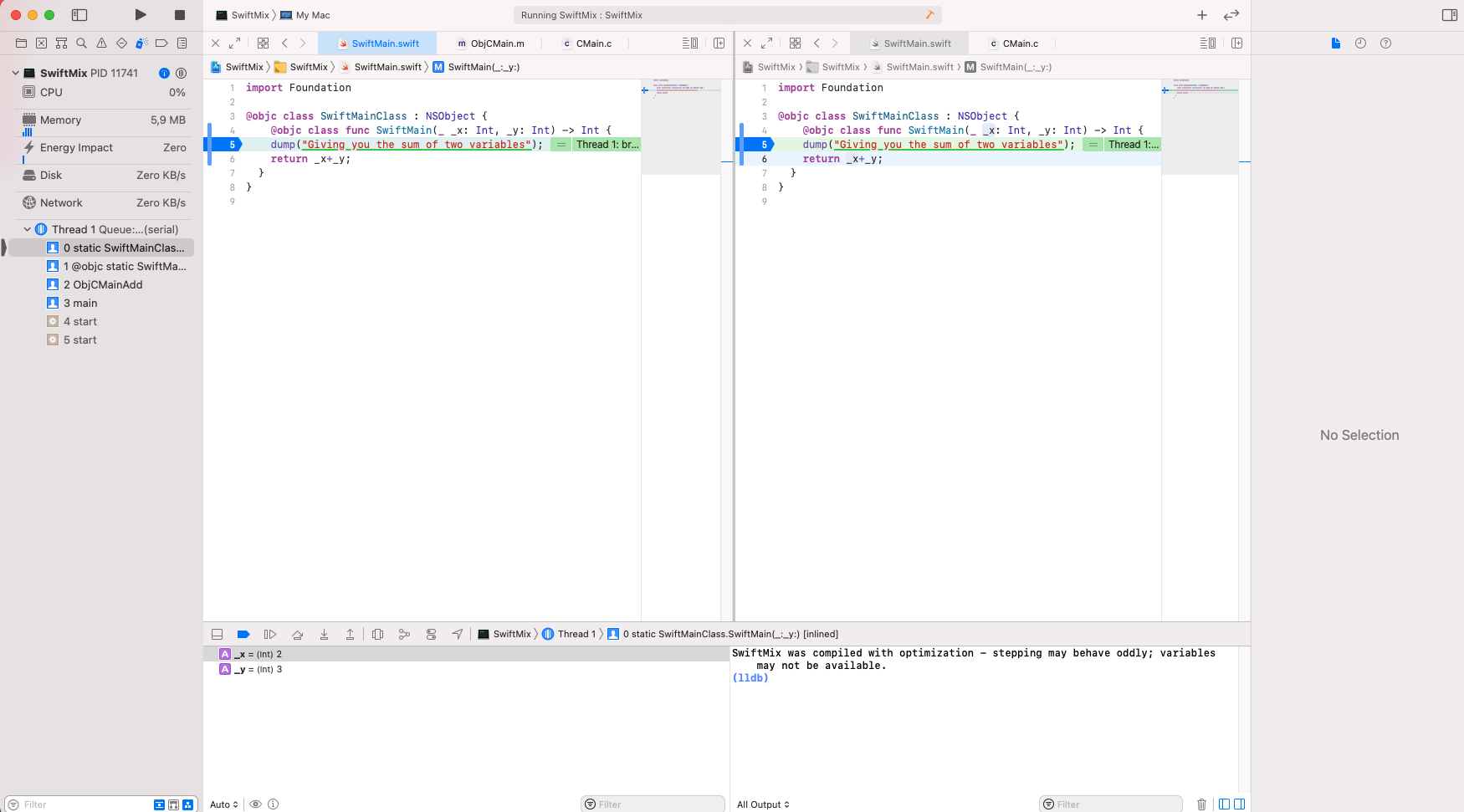Select variable _x = (Int) 2
The height and width of the screenshot is (812, 1464).
pyautogui.click(x=467, y=654)
